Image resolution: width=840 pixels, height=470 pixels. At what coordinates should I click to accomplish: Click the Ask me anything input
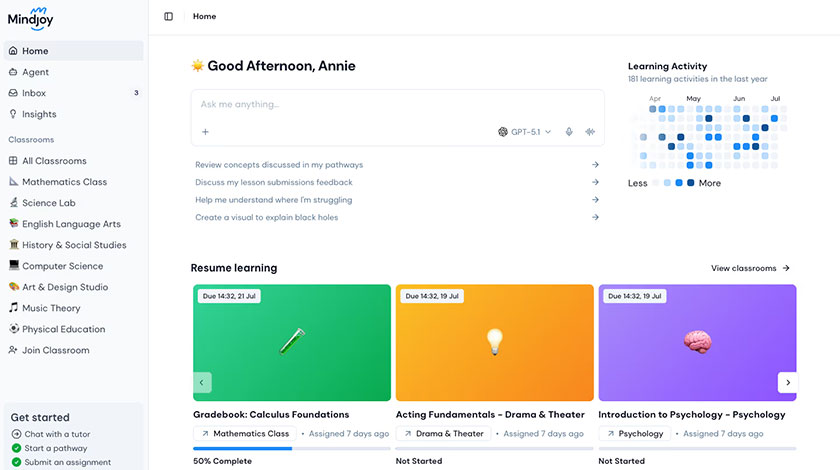tap(398, 105)
